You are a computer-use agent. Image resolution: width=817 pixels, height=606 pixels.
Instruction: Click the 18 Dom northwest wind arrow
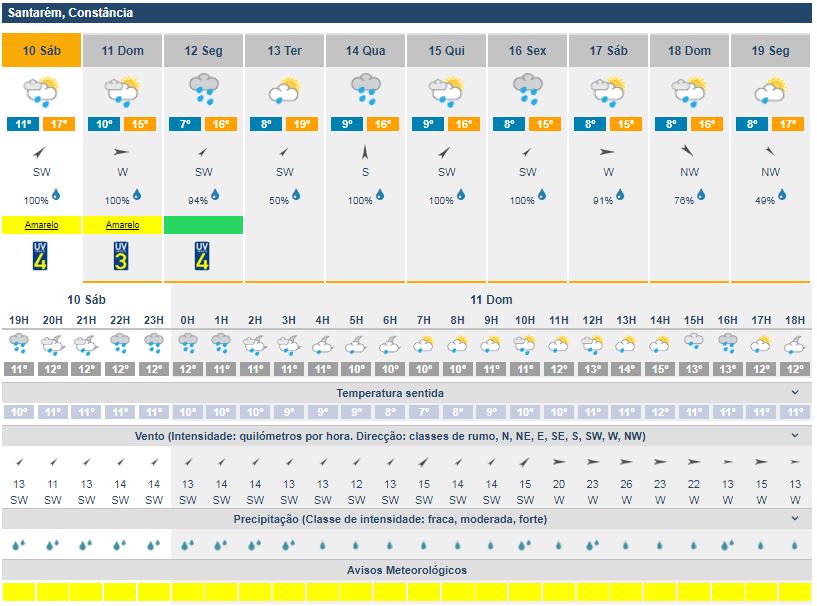pyautogui.click(x=690, y=152)
